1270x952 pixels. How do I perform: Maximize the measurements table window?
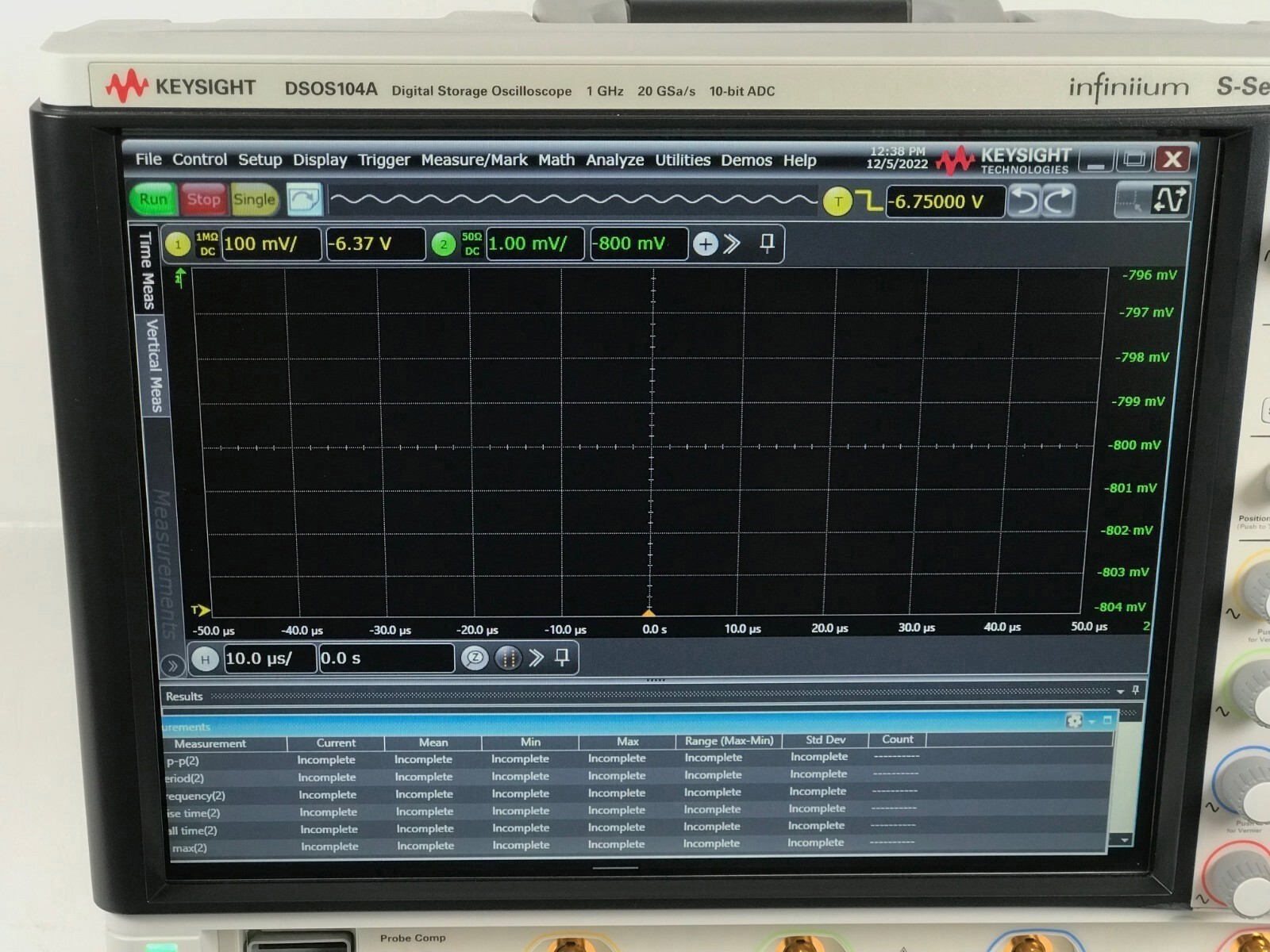(1107, 720)
